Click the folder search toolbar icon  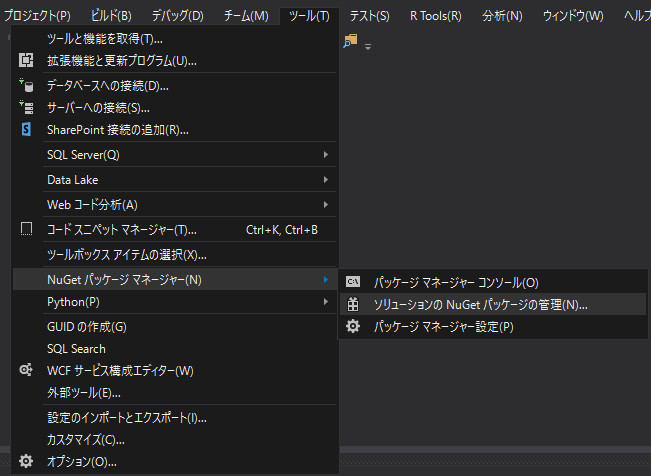pos(350,41)
